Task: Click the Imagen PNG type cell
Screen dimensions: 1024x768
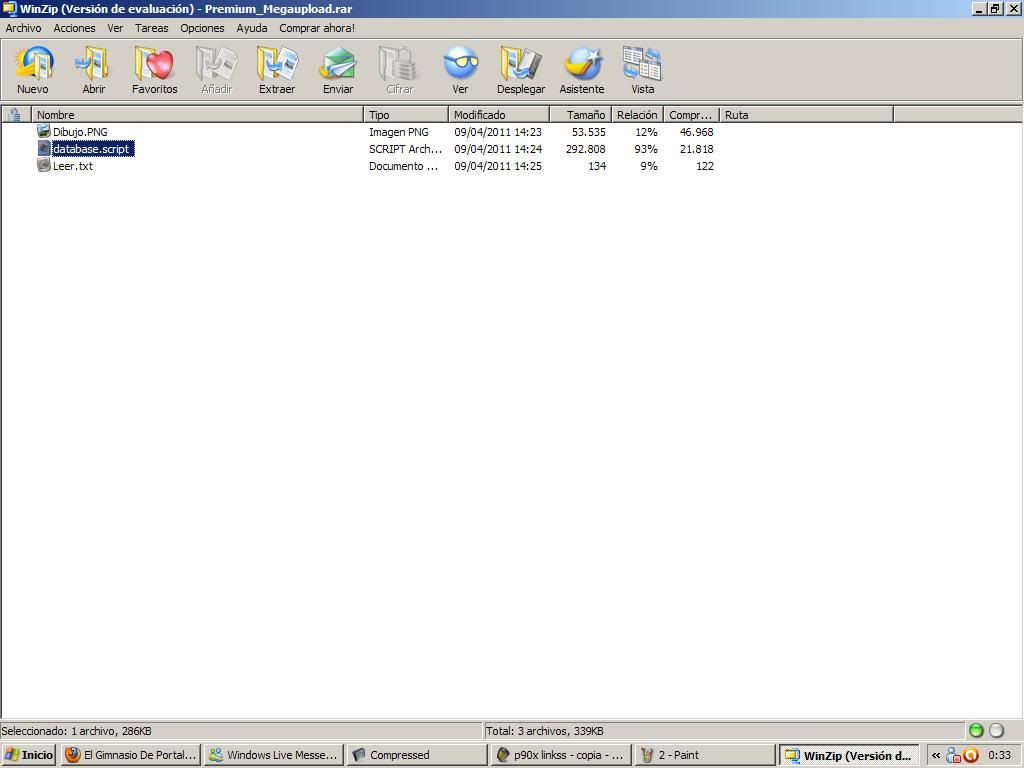Action: click(398, 132)
